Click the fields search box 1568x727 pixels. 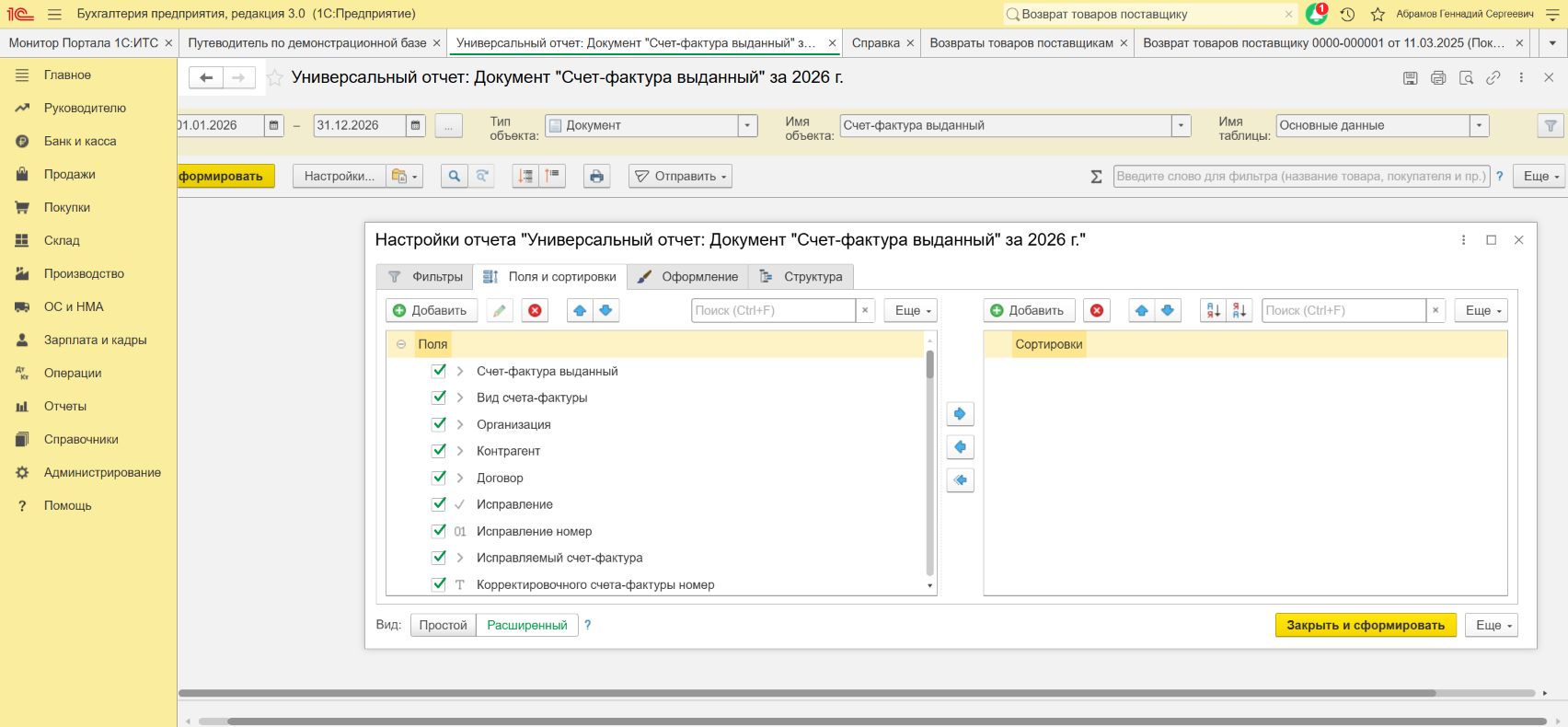coord(774,310)
